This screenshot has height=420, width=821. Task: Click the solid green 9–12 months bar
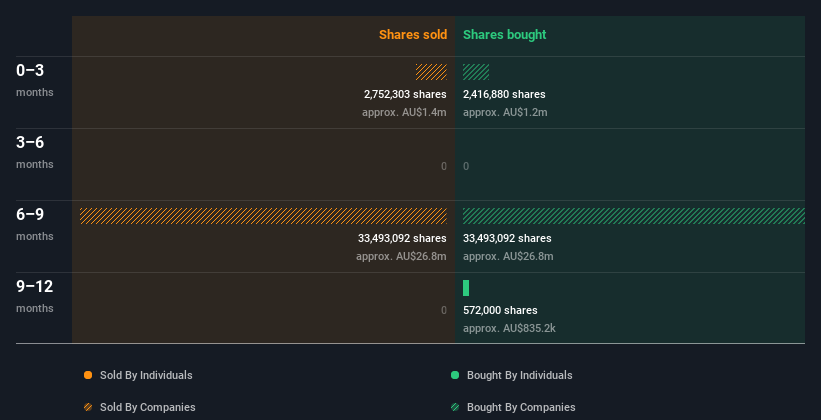point(466,288)
